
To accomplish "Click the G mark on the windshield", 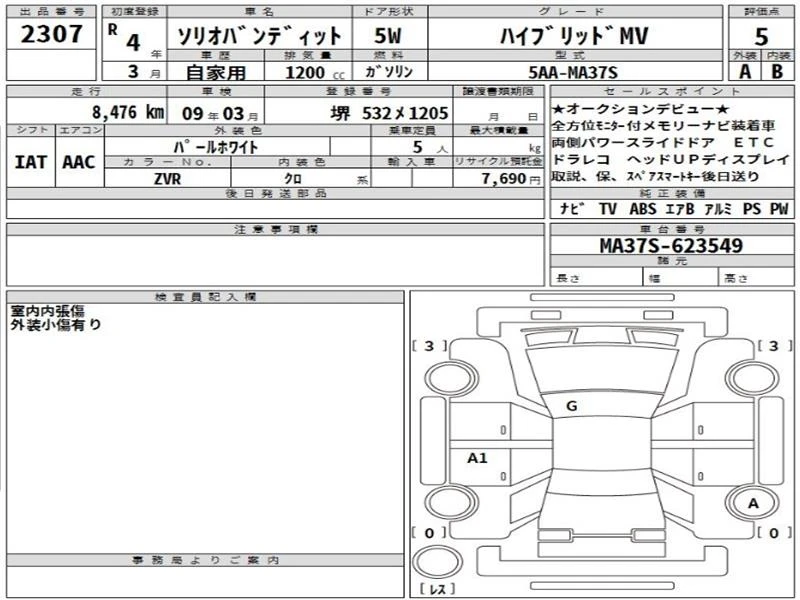I will click(x=571, y=405).
